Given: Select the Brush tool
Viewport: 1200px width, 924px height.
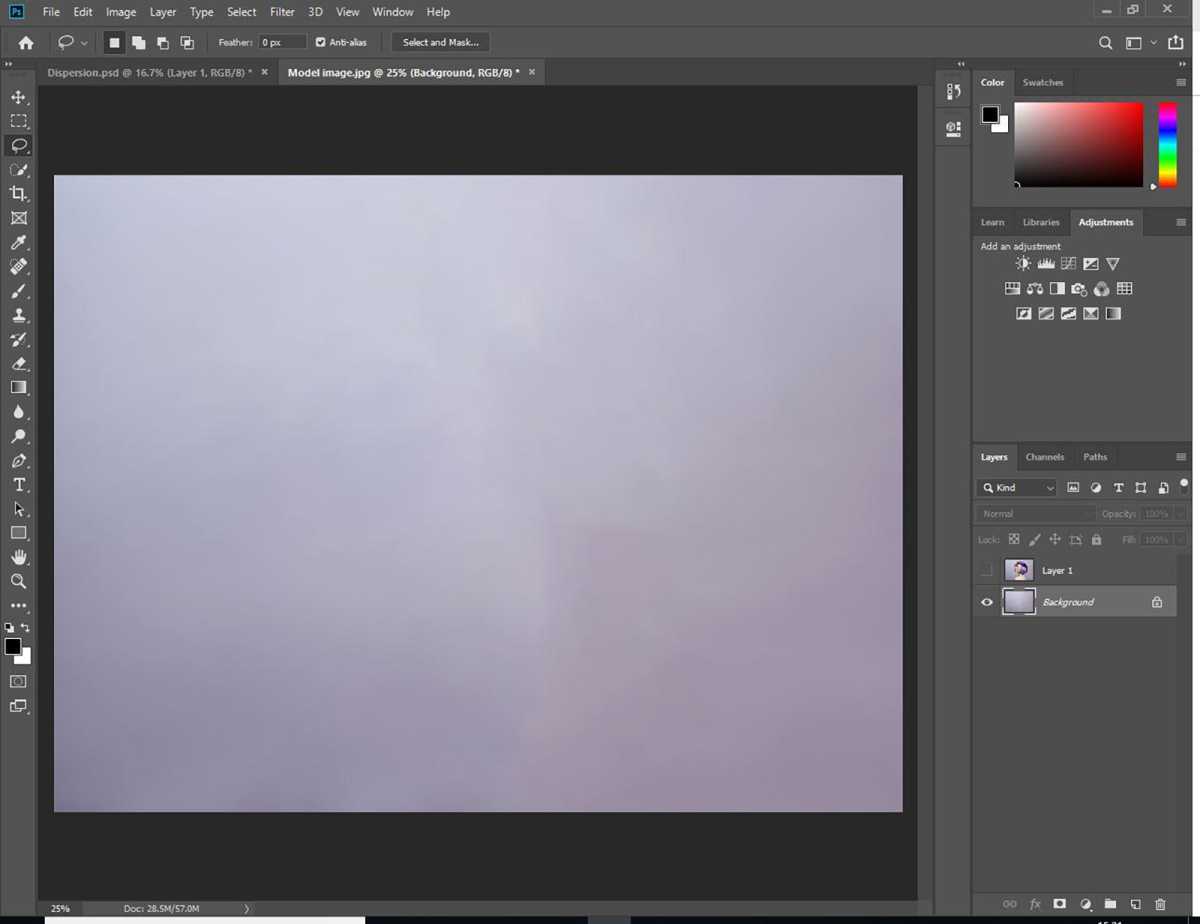Looking at the screenshot, I should (18, 291).
